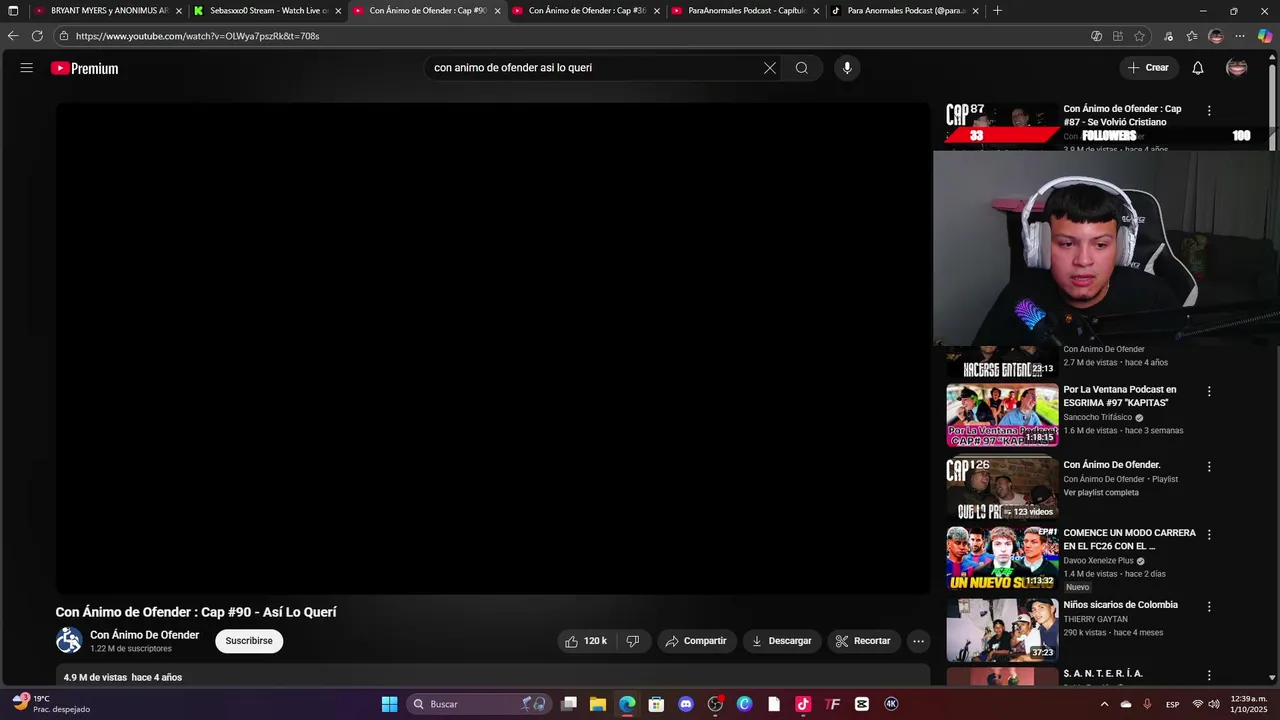
Task: Open Con Ánimo De Ofender channel avatar
Action: coord(69,640)
